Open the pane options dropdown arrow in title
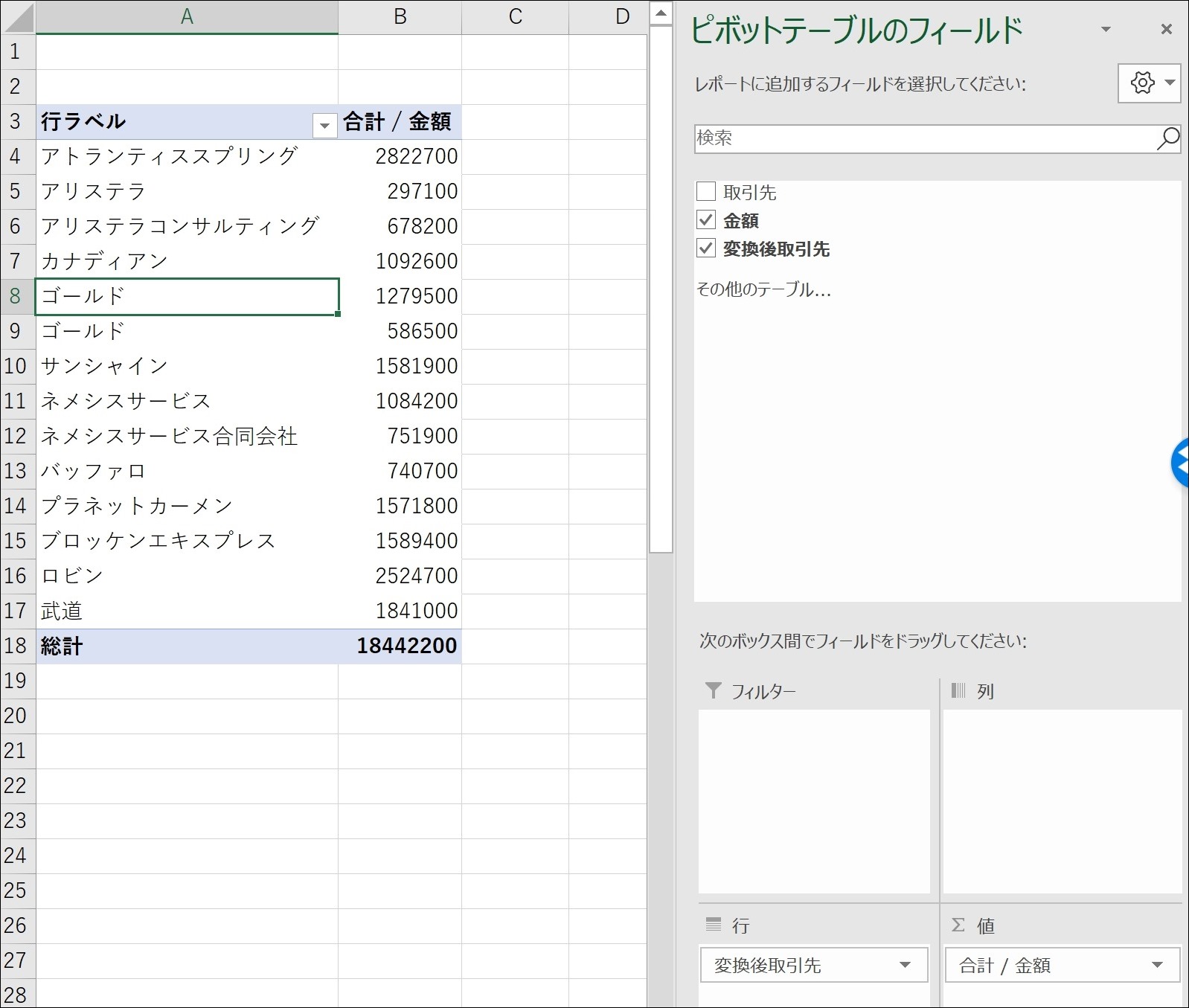Viewport: 1189px width, 1008px height. [1106, 29]
